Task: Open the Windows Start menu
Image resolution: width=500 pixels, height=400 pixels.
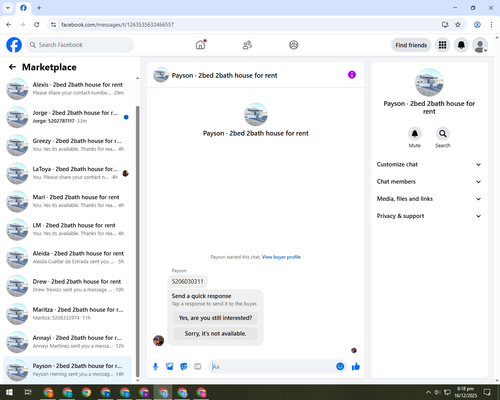Action: point(9,392)
